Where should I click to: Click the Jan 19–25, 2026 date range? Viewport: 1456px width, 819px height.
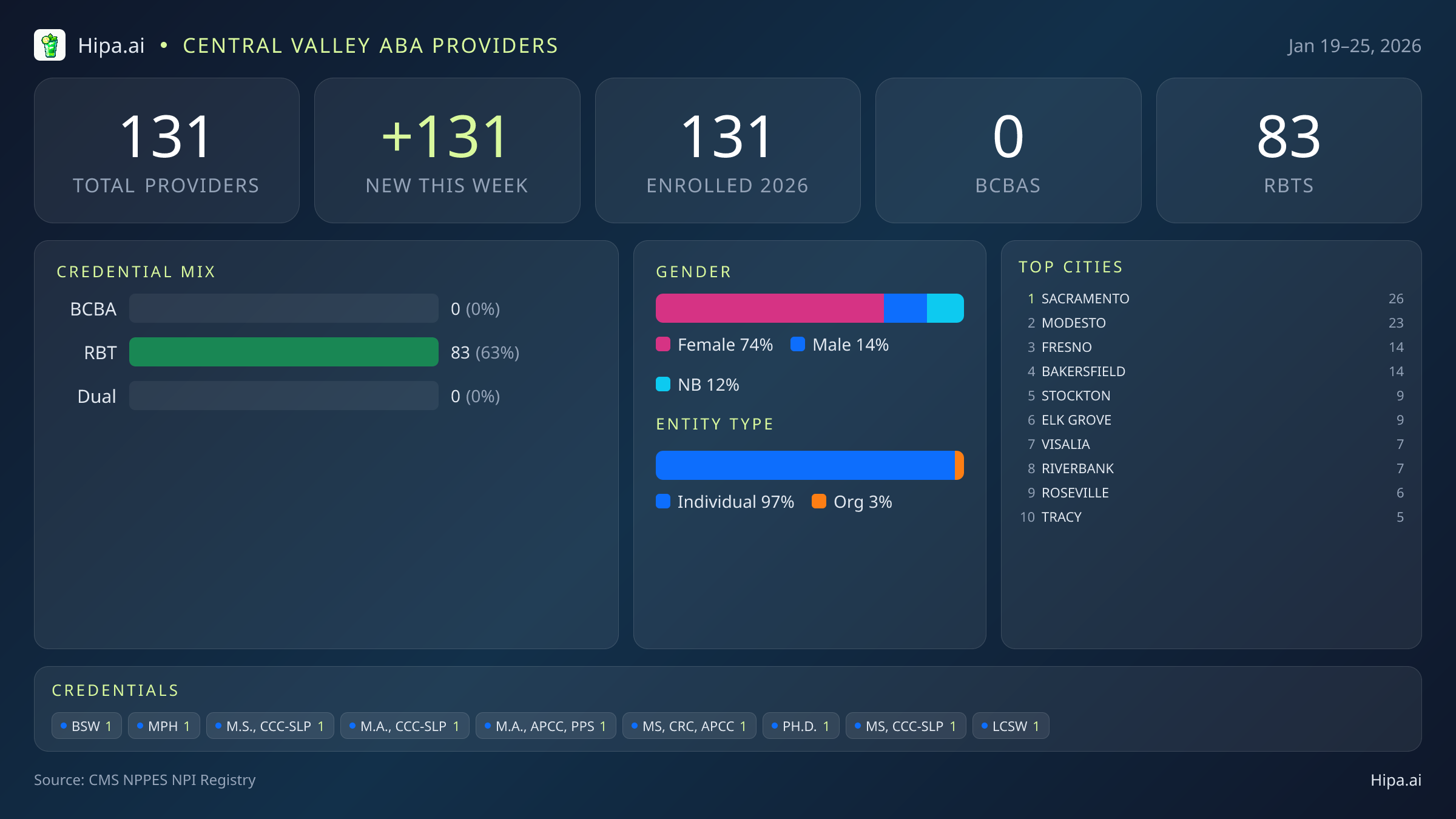click(1354, 46)
